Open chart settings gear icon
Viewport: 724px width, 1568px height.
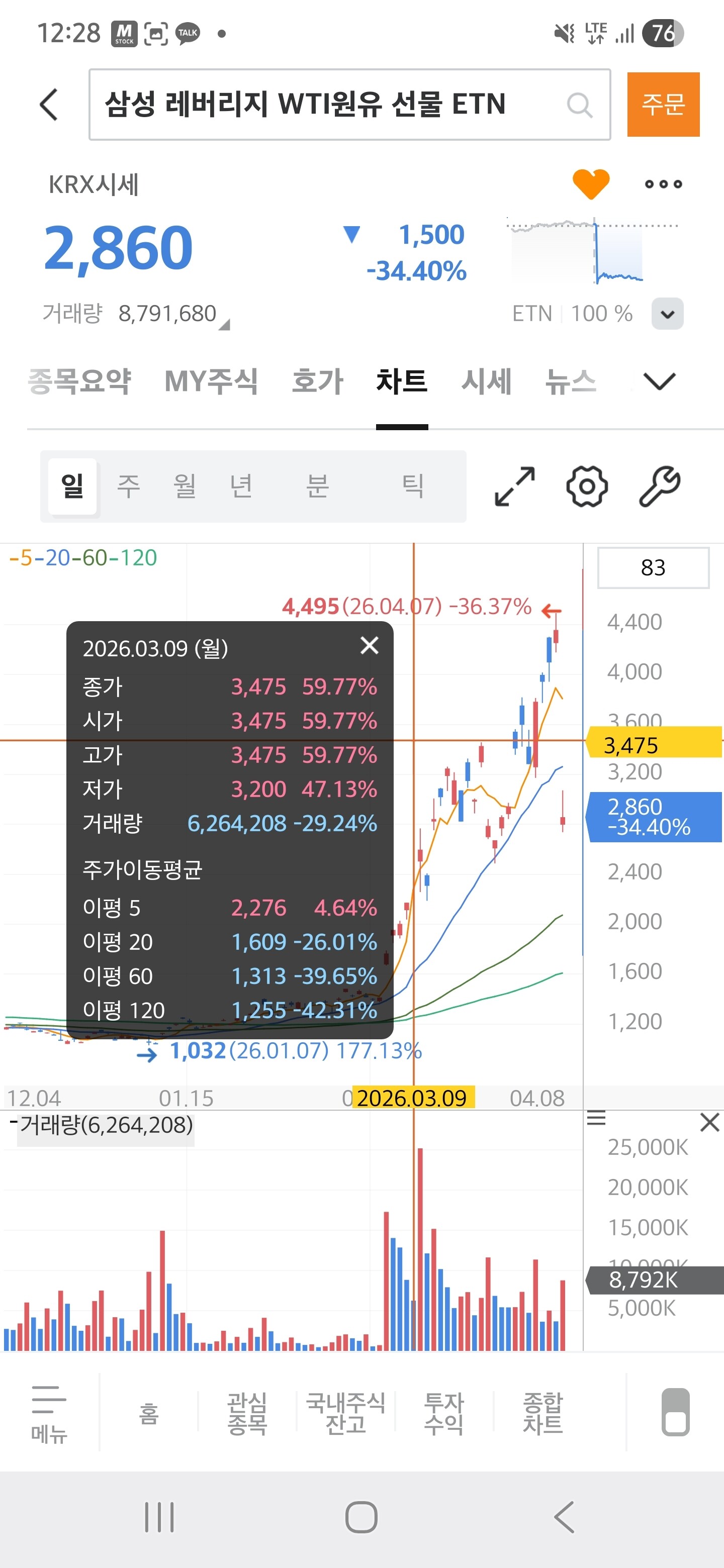(586, 486)
